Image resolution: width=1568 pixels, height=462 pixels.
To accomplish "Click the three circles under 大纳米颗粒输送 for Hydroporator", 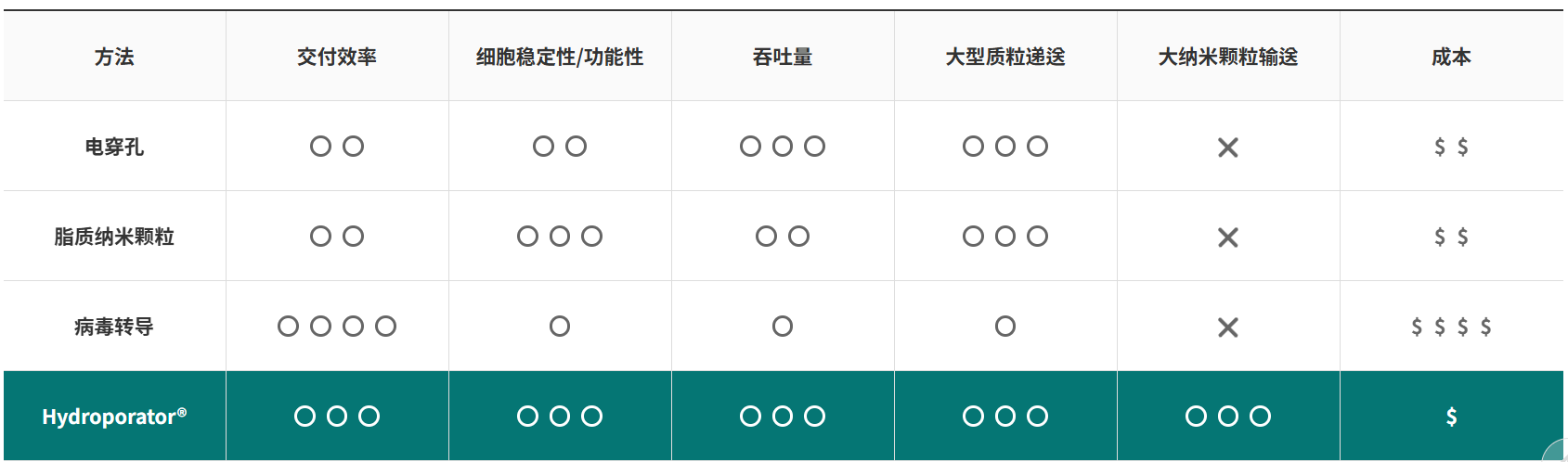I will pyautogui.click(x=1228, y=417).
